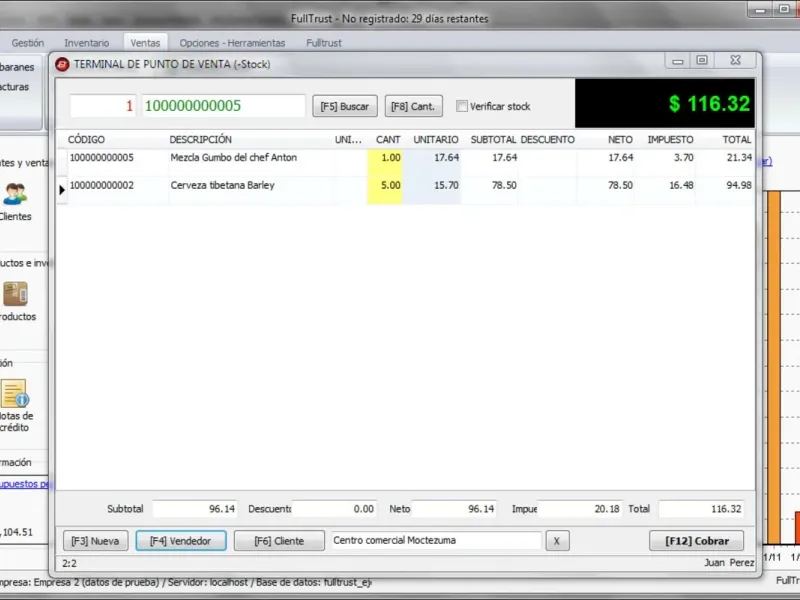The width and height of the screenshot is (800, 600).
Task: Sort by the CÓDIGO column header
Action: point(86,139)
